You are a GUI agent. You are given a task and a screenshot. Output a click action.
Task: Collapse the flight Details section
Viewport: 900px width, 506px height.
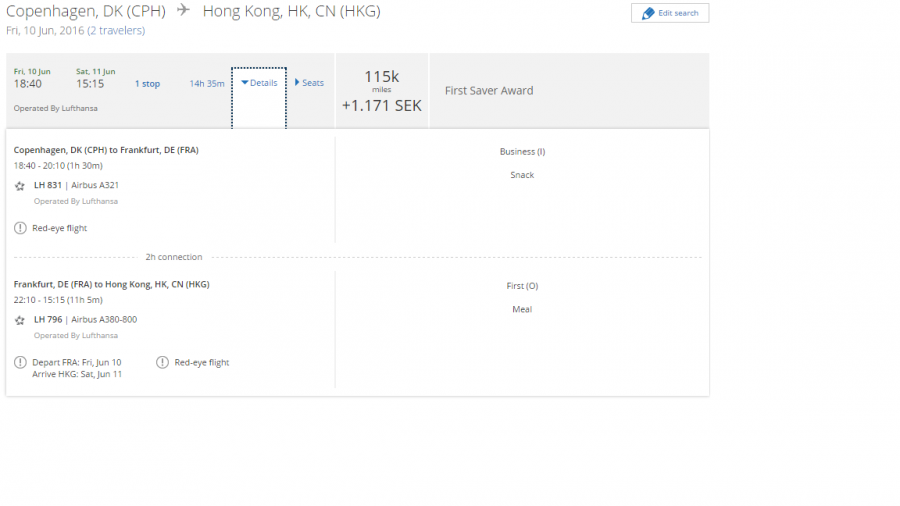259,83
